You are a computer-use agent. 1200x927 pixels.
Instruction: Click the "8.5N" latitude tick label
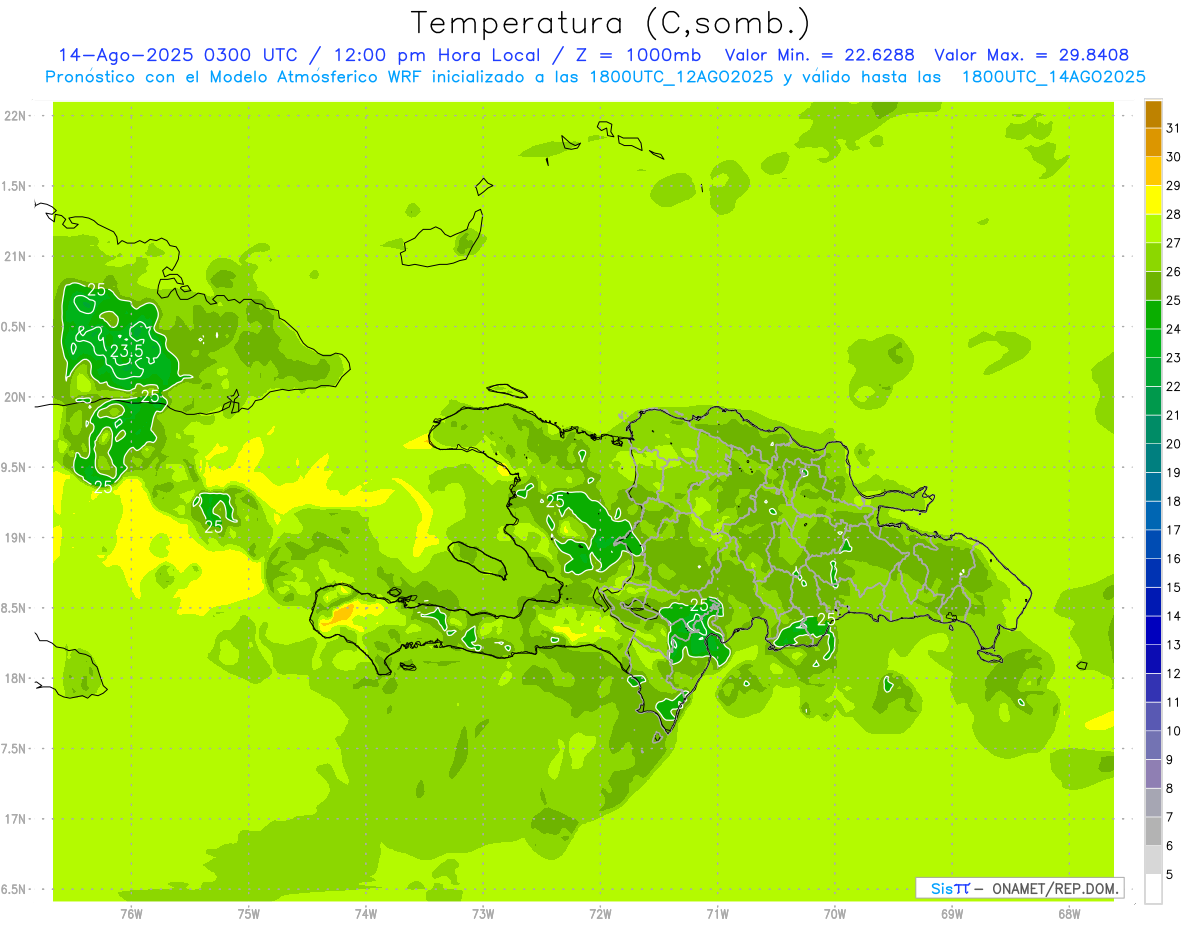point(15,609)
